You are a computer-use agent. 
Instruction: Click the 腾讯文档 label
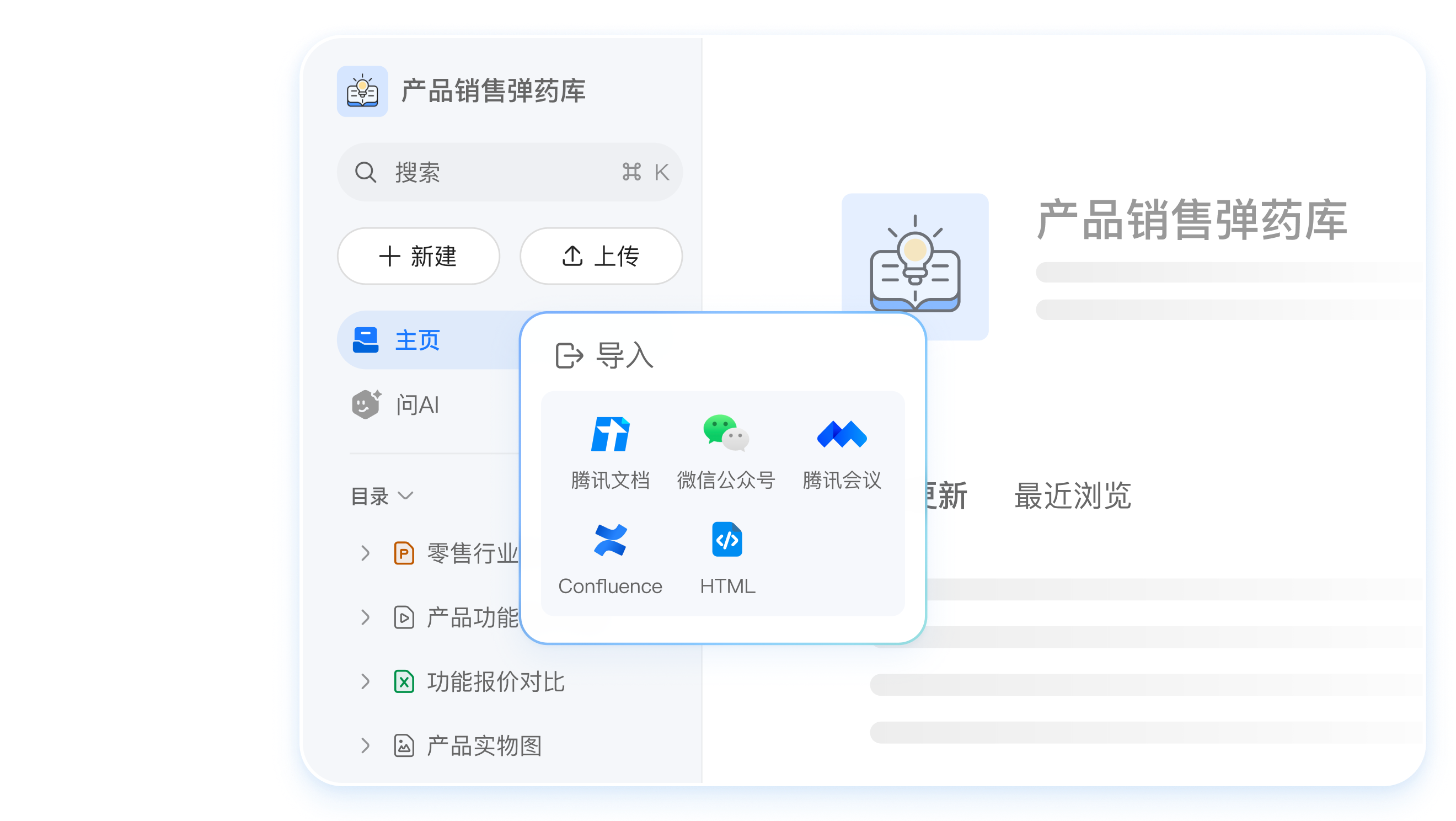(611, 481)
